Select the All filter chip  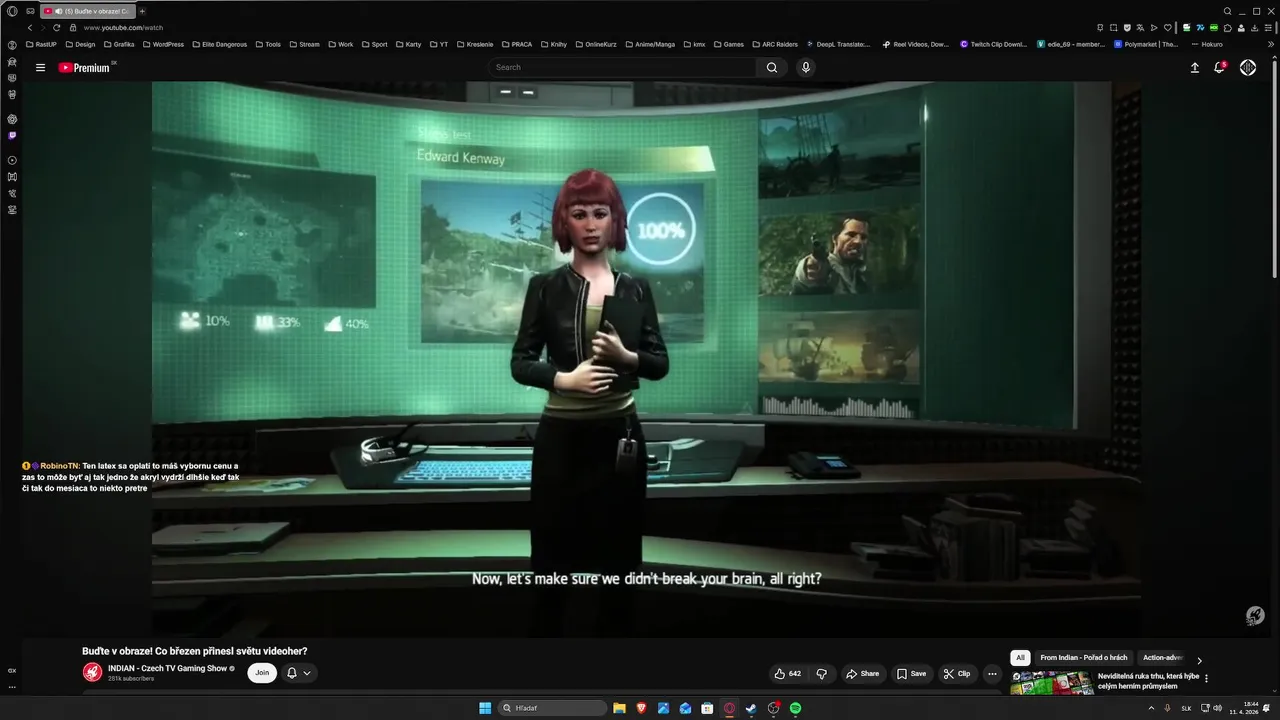1020,657
